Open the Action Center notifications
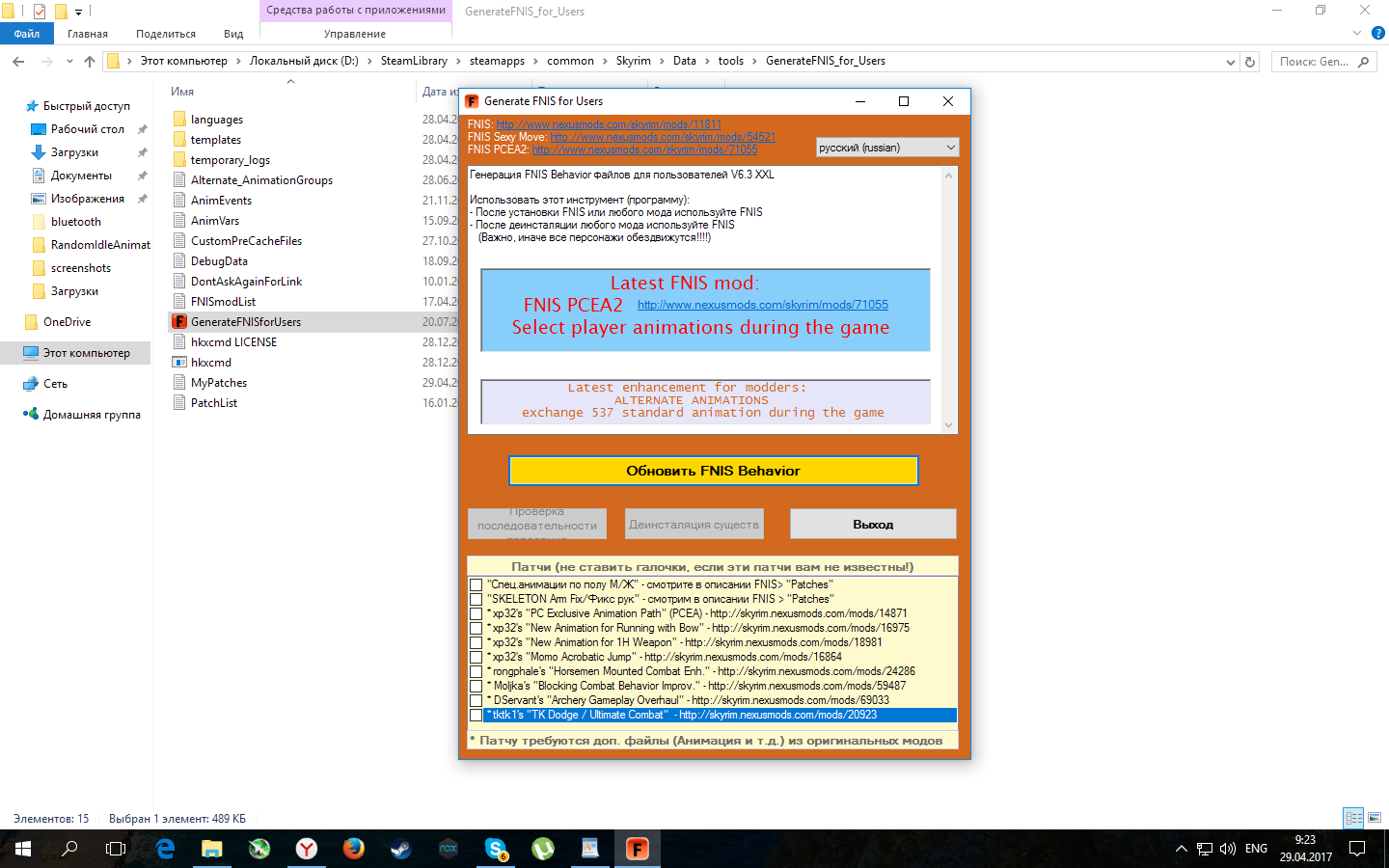The height and width of the screenshot is (868, 1389). (x=1357, y=849)
